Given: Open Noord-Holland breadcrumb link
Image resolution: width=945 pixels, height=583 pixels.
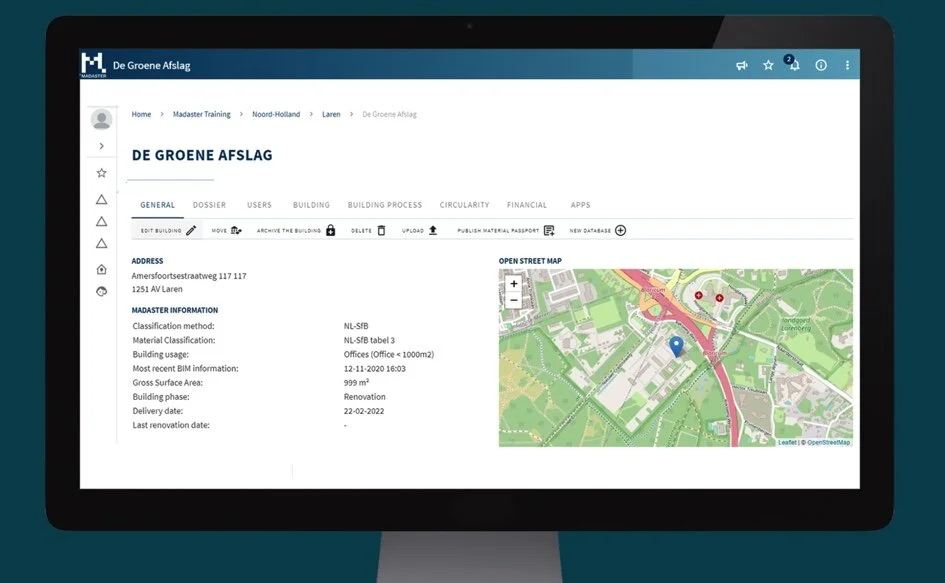Looking at the screenshot, I should pyautogui.click(x=276, y=114).
